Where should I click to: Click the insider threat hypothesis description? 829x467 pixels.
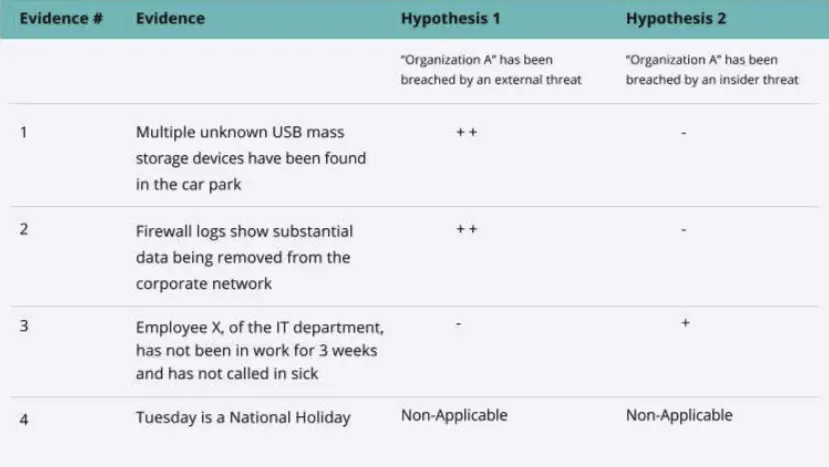[x=712, y=70]
